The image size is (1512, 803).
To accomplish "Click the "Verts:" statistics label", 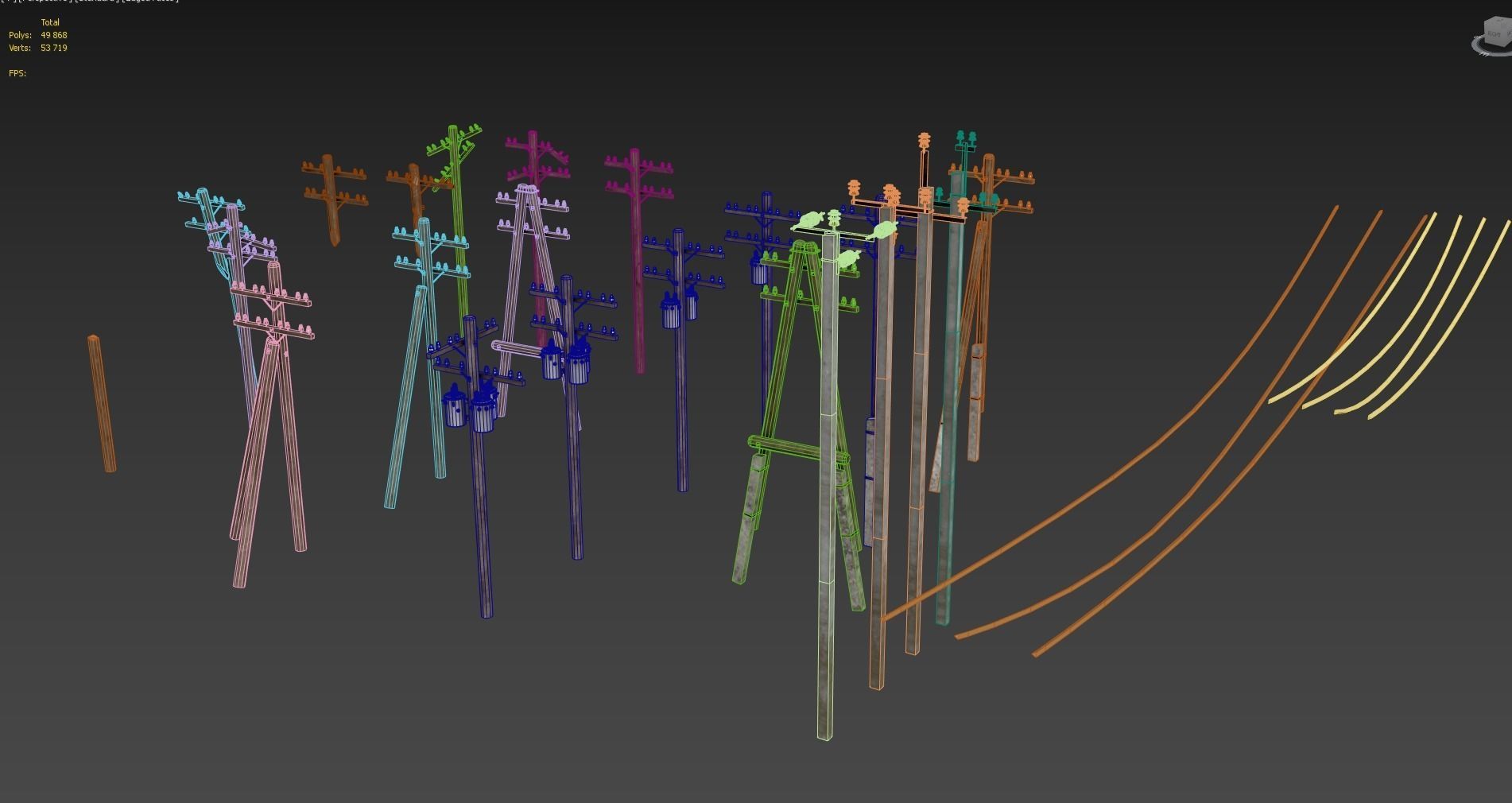I will (x=20, y=48).
